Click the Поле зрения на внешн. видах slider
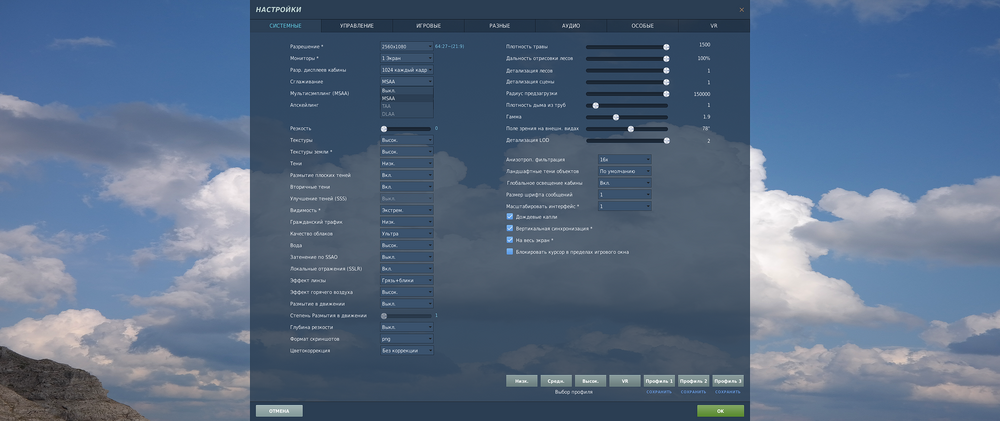1000x421 pixels. (628, 129)
